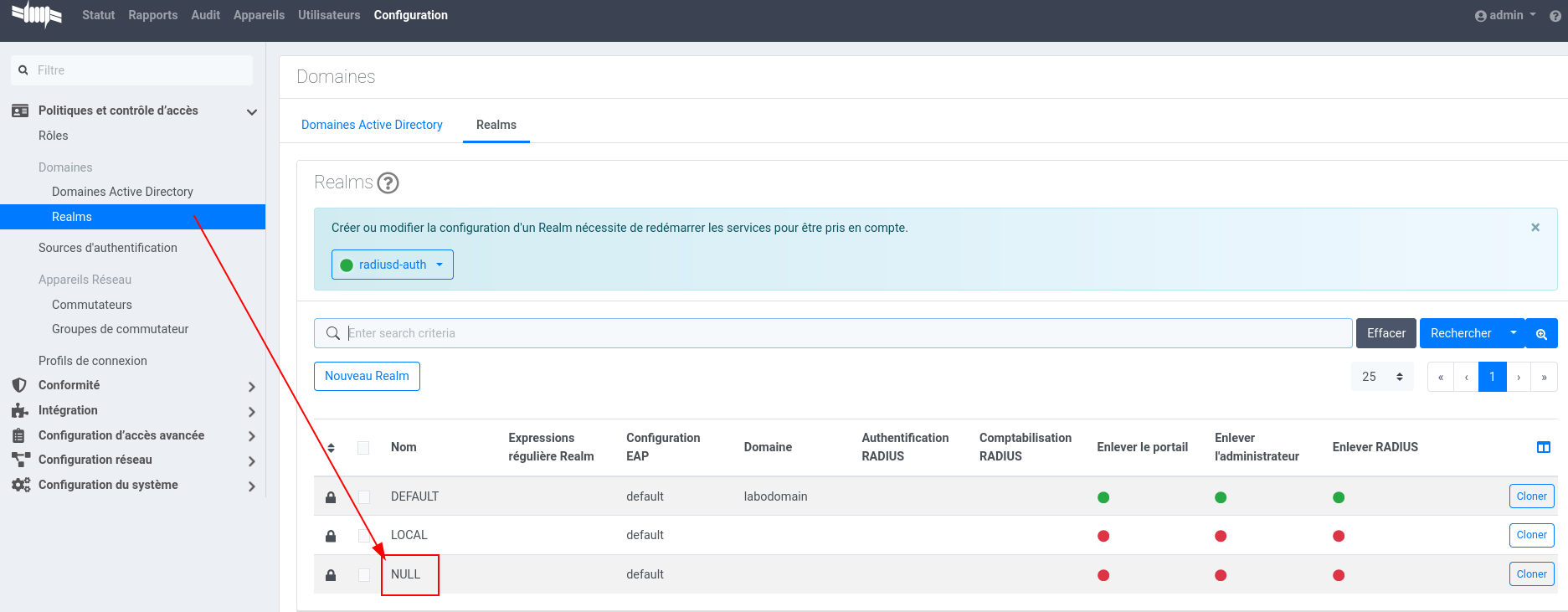Screen dimensions: 1568x612
Task: Click the red Enlever l'administrateur dot for LOCAL
Action: click(x=1221, y=536)
